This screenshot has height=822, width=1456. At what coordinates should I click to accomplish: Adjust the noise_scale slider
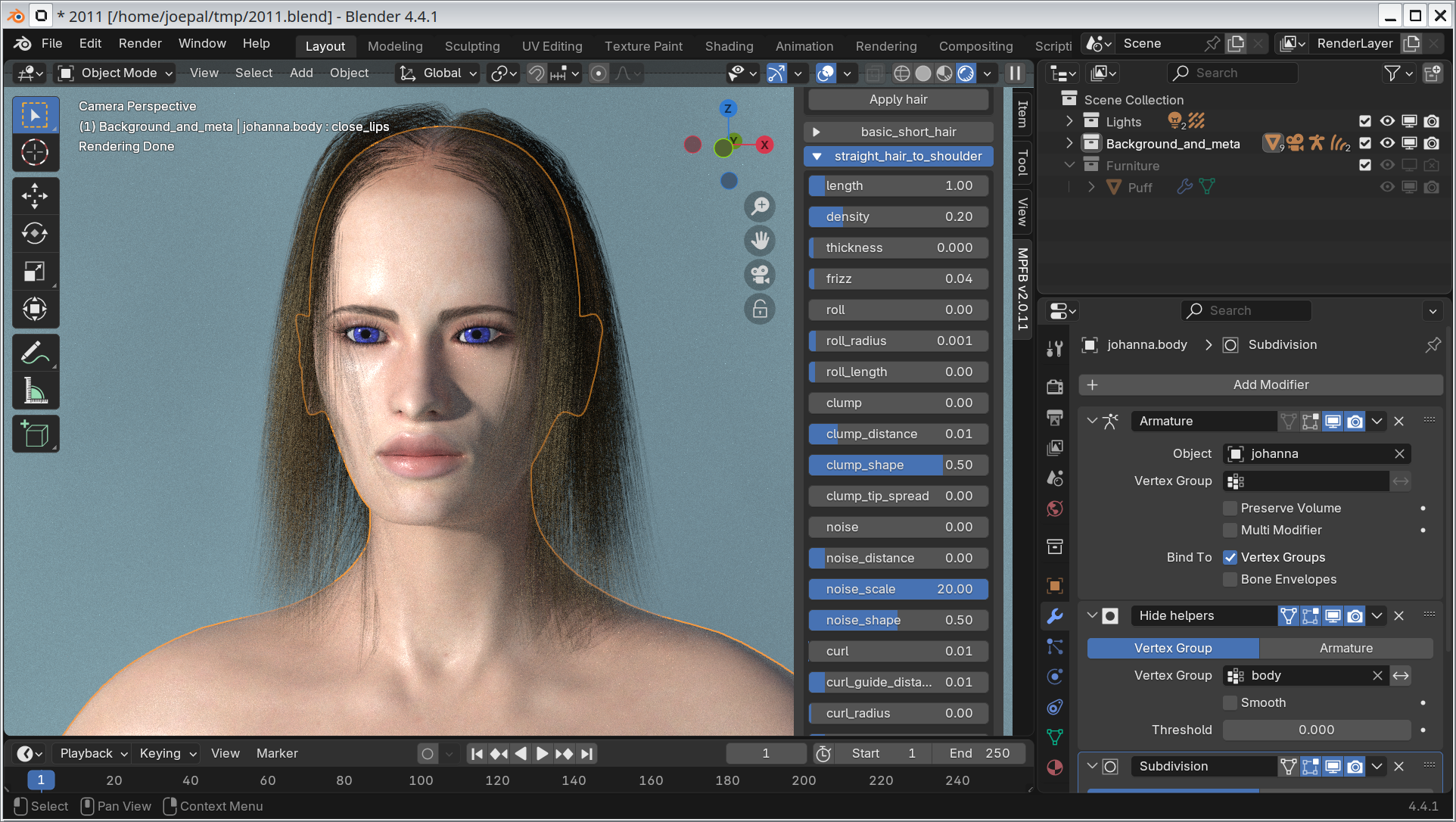tap(898, 589)
